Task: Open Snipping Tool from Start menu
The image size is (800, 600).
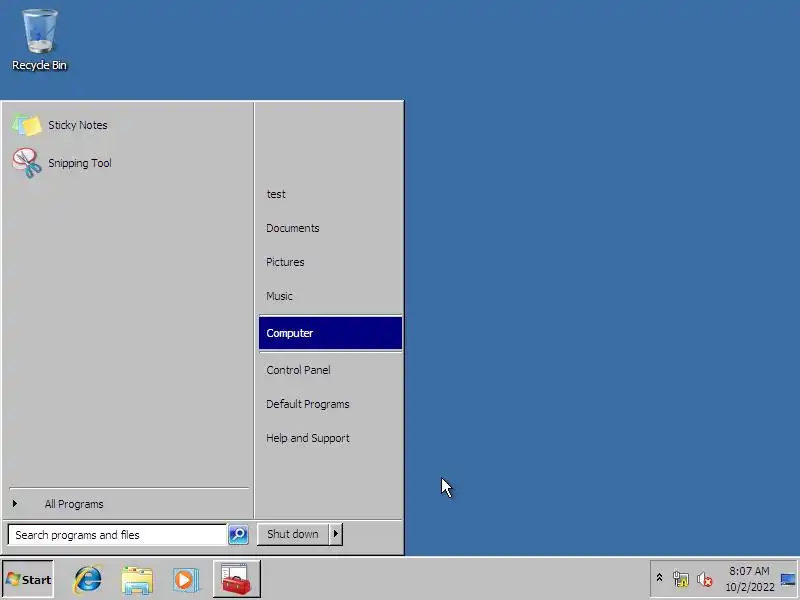Action: pyautogui.click(x=128, y=163)
